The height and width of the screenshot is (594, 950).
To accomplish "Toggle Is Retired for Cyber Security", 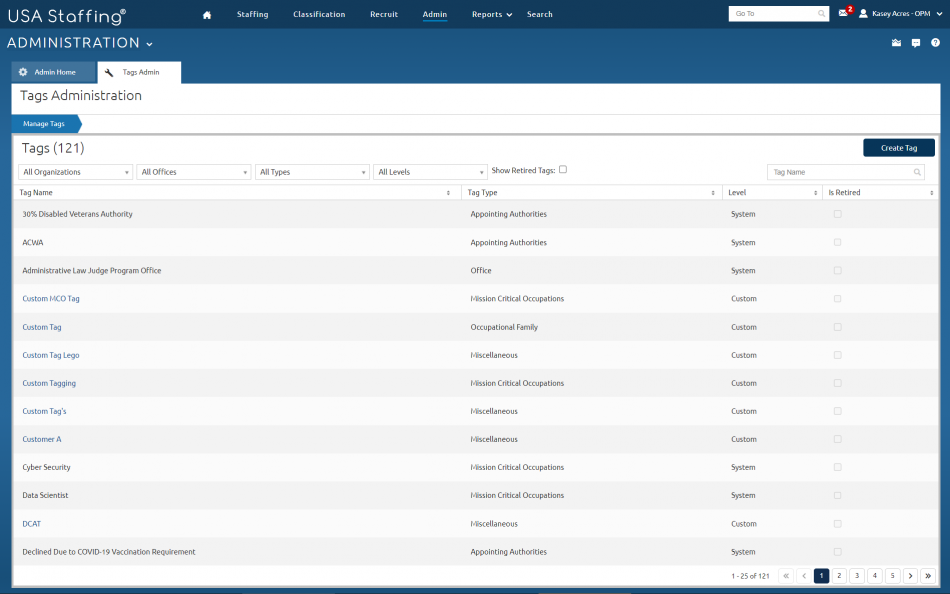I will coord(838,467).
